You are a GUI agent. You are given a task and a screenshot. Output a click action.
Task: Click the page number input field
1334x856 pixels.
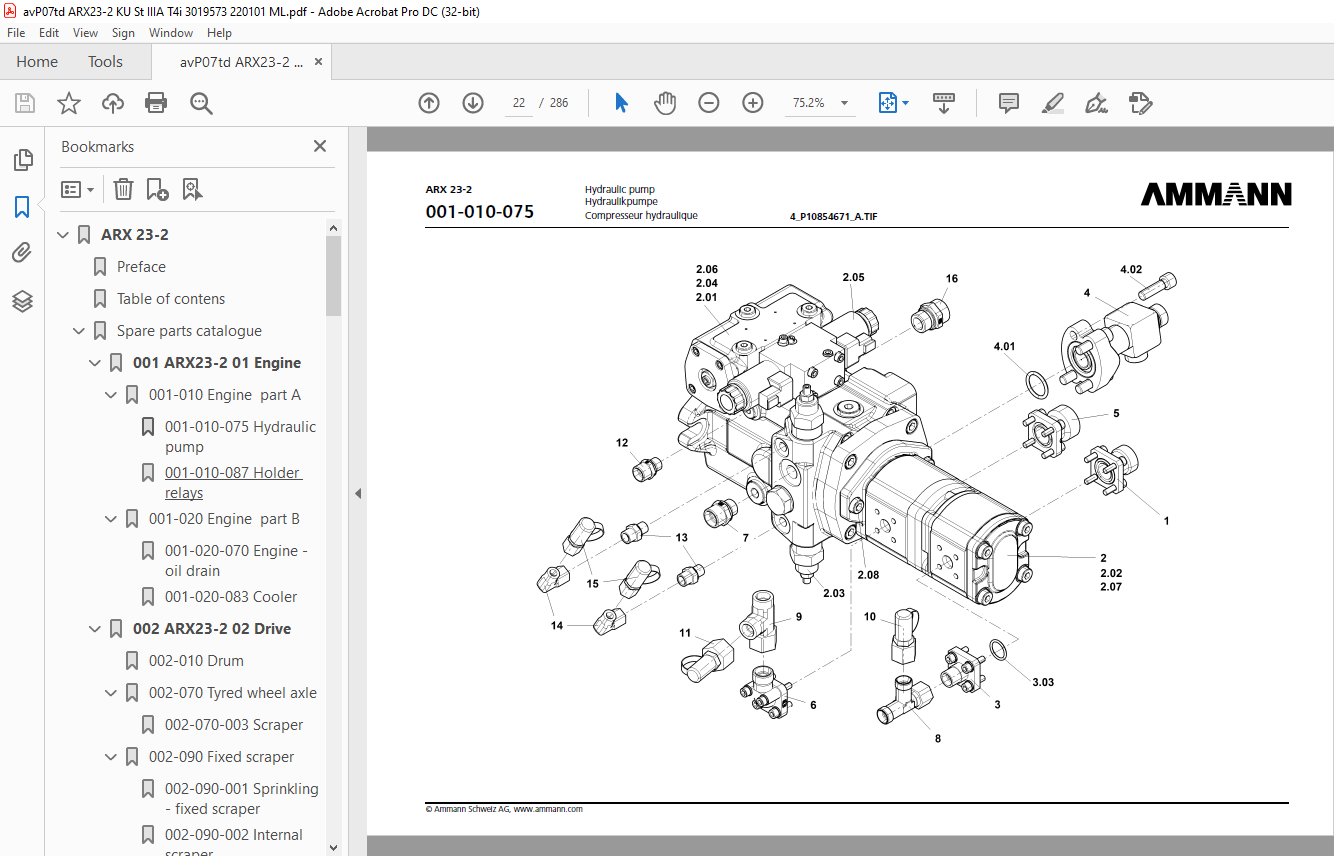pos(519,103)
